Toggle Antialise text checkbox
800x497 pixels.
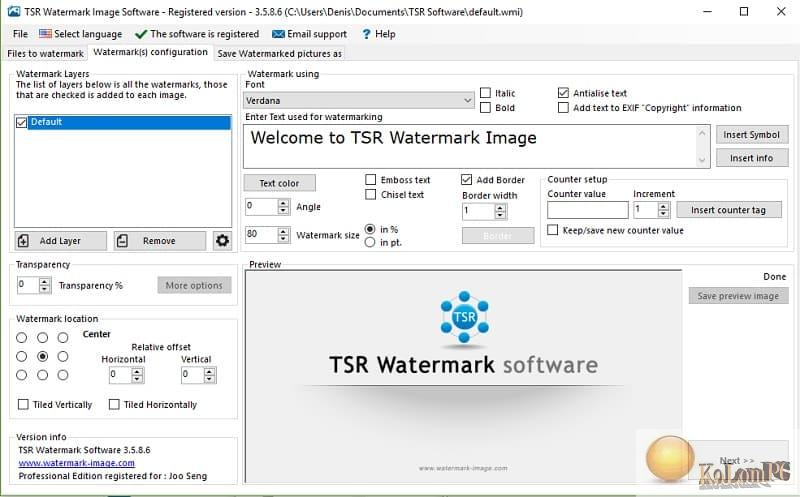563,93
